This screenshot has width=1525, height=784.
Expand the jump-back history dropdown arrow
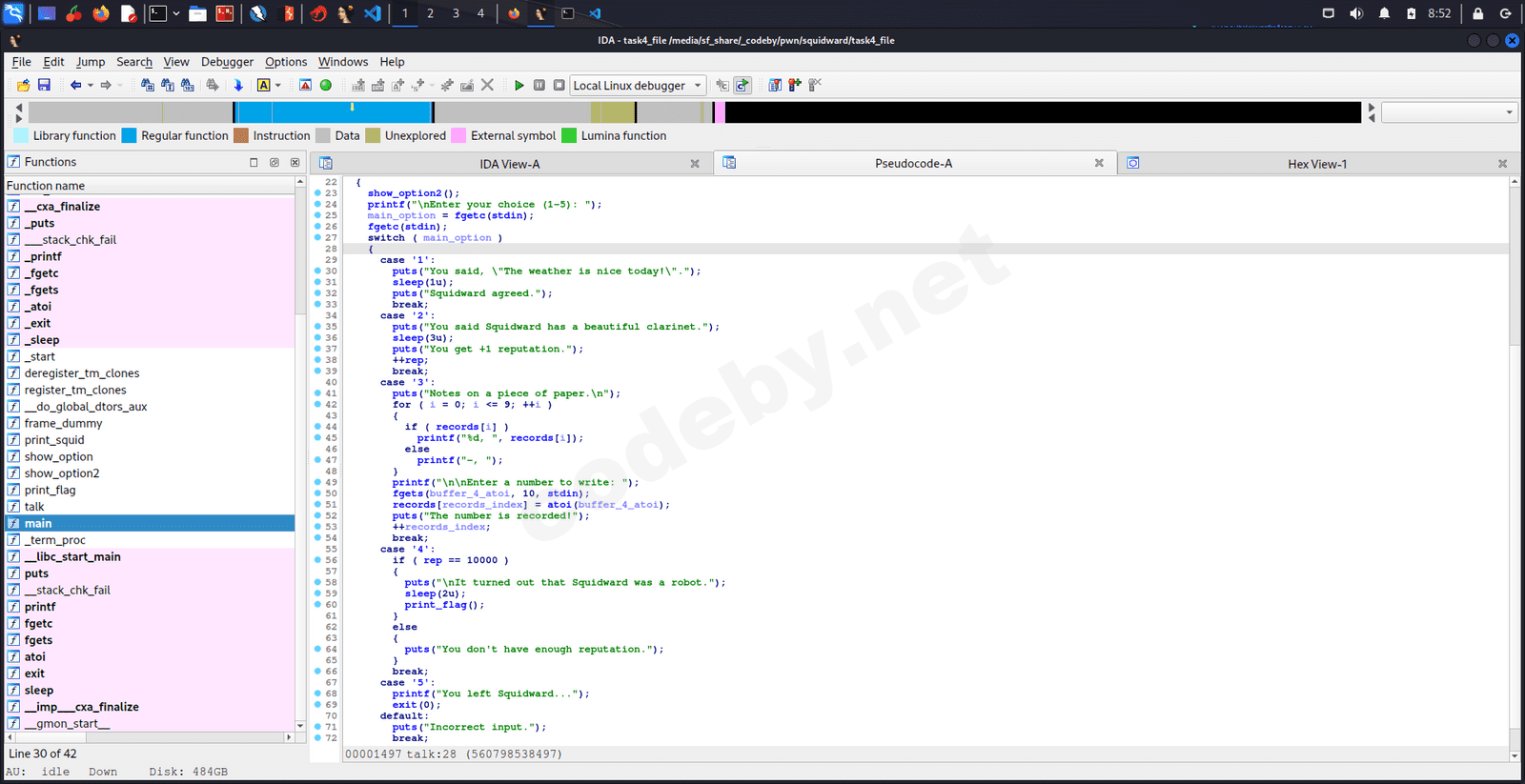(x=91, y=86)
